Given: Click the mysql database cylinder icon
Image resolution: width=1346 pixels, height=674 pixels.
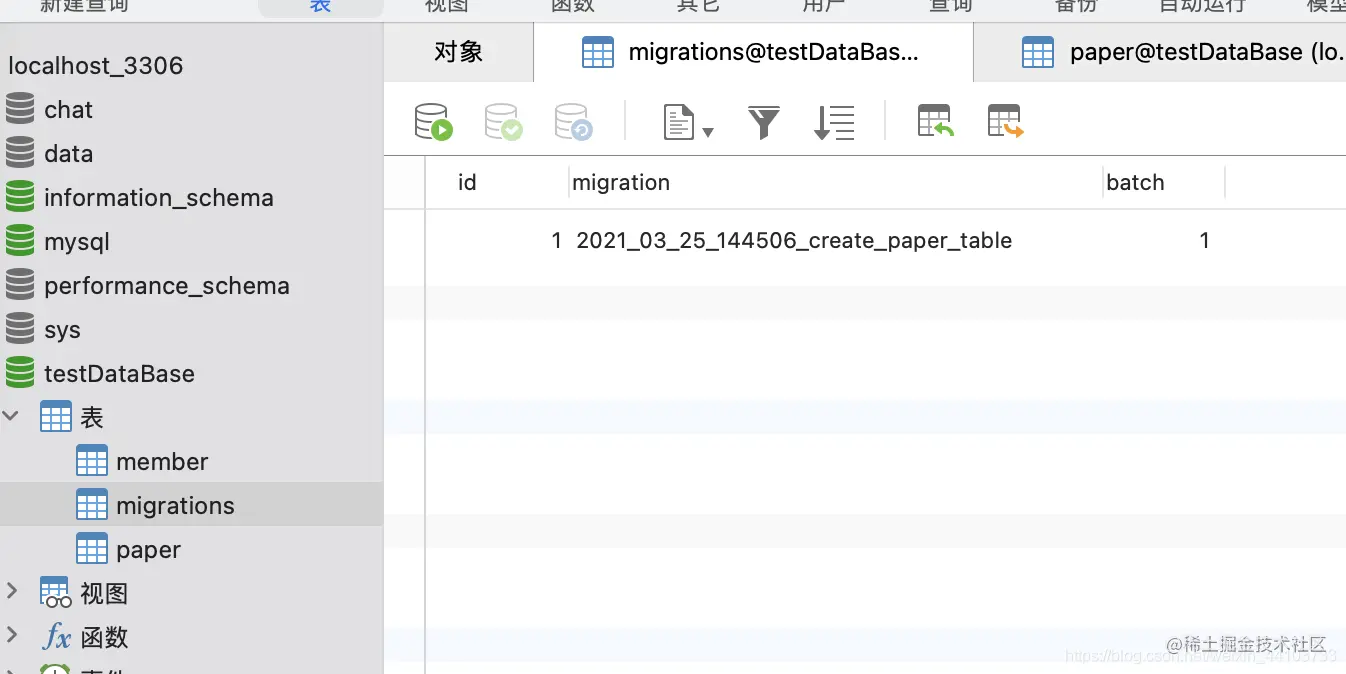Looking at the screenshot, I should pos(20,240).
